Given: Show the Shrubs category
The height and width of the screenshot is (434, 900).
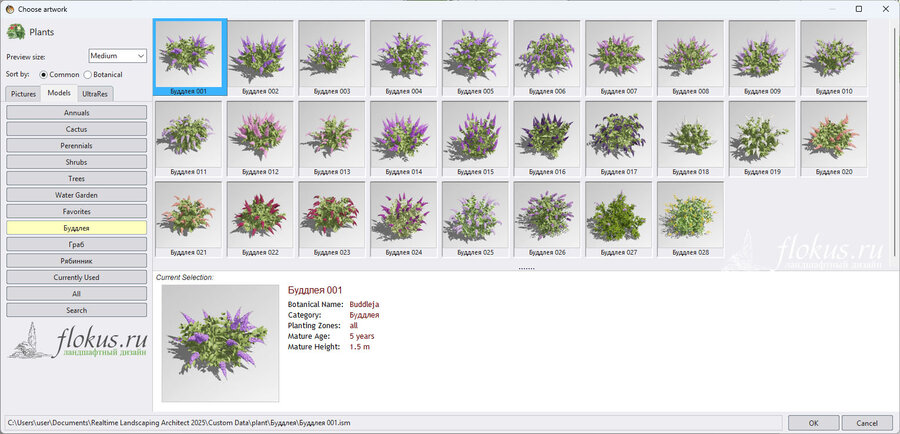Looking at the screenshot, I should click(x=76, y=162).
